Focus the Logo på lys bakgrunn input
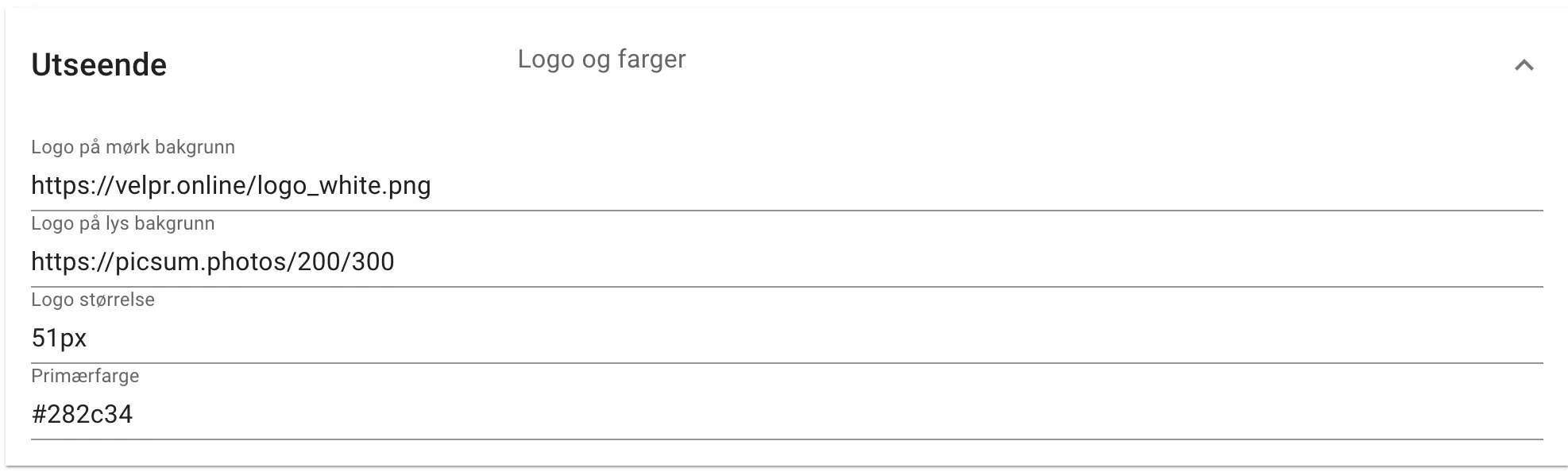Screen dimensions: 1568x472 477,261
